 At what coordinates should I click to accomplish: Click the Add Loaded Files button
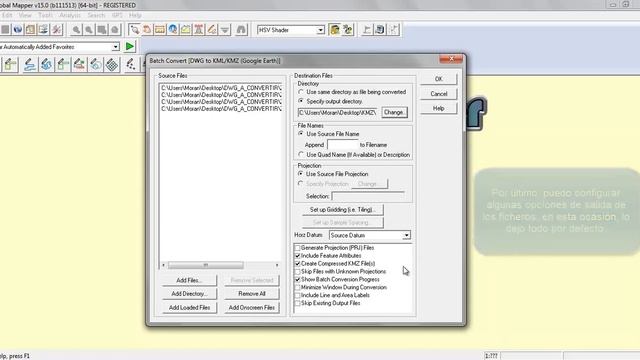(189, 308)
